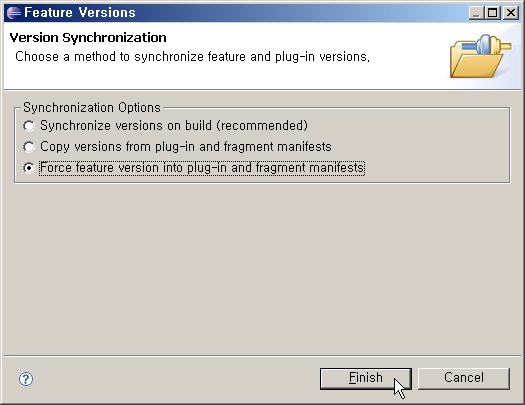The width and height of the screenshot is (525, 405).
Task: Choose Copy versions from plug-in radio button
Action: click(29, 147)
